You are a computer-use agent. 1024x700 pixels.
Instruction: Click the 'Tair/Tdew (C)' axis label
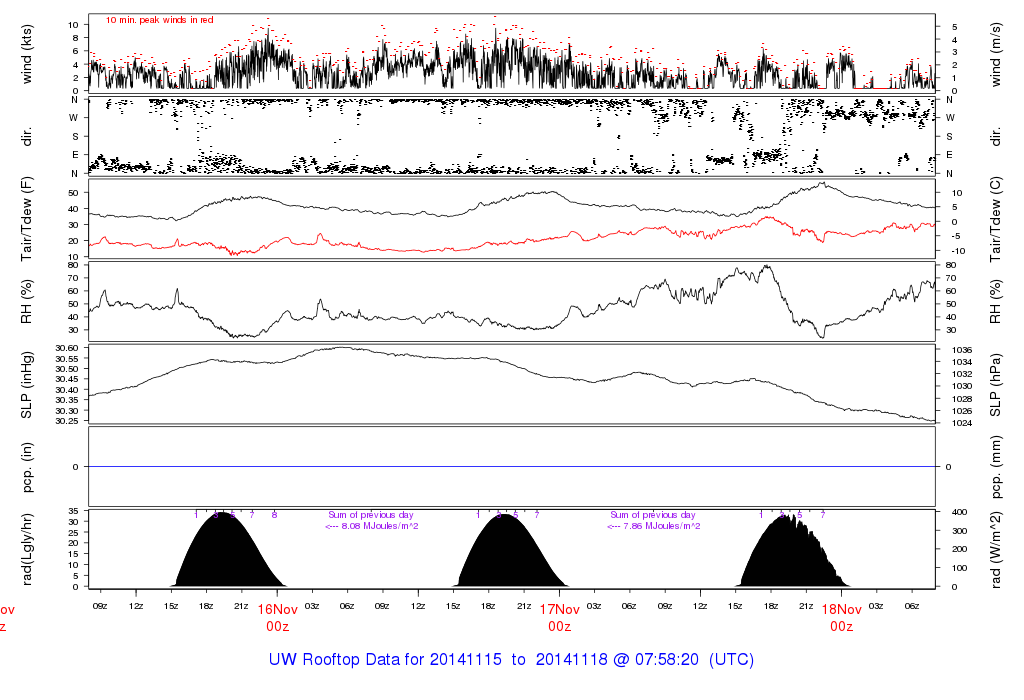tap(995, 220)
